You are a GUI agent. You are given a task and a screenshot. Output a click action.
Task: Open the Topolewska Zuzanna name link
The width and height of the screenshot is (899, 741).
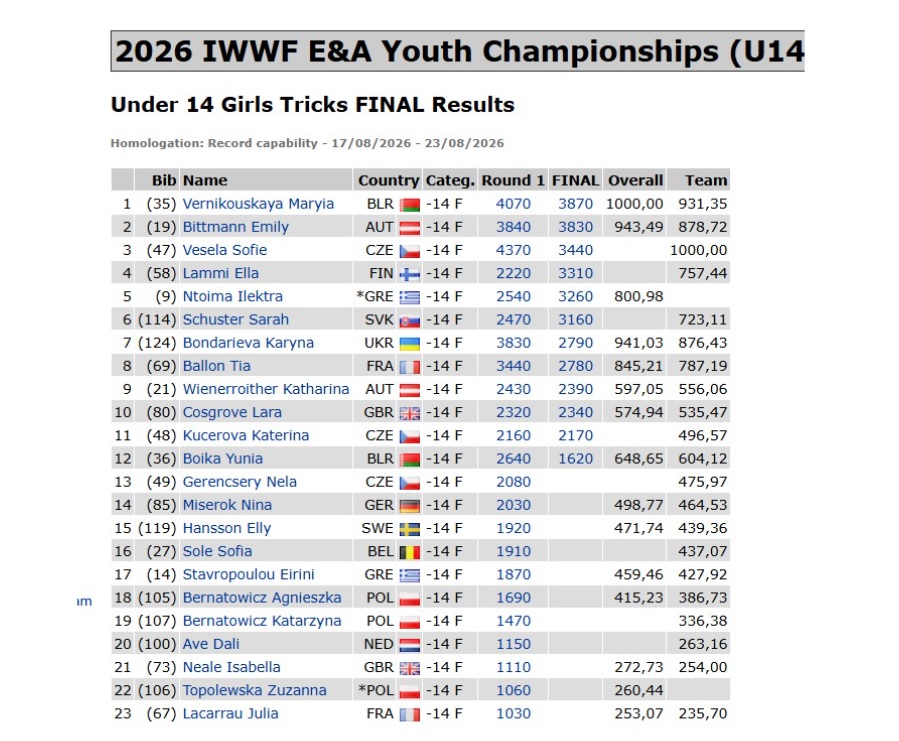(254, 690)
